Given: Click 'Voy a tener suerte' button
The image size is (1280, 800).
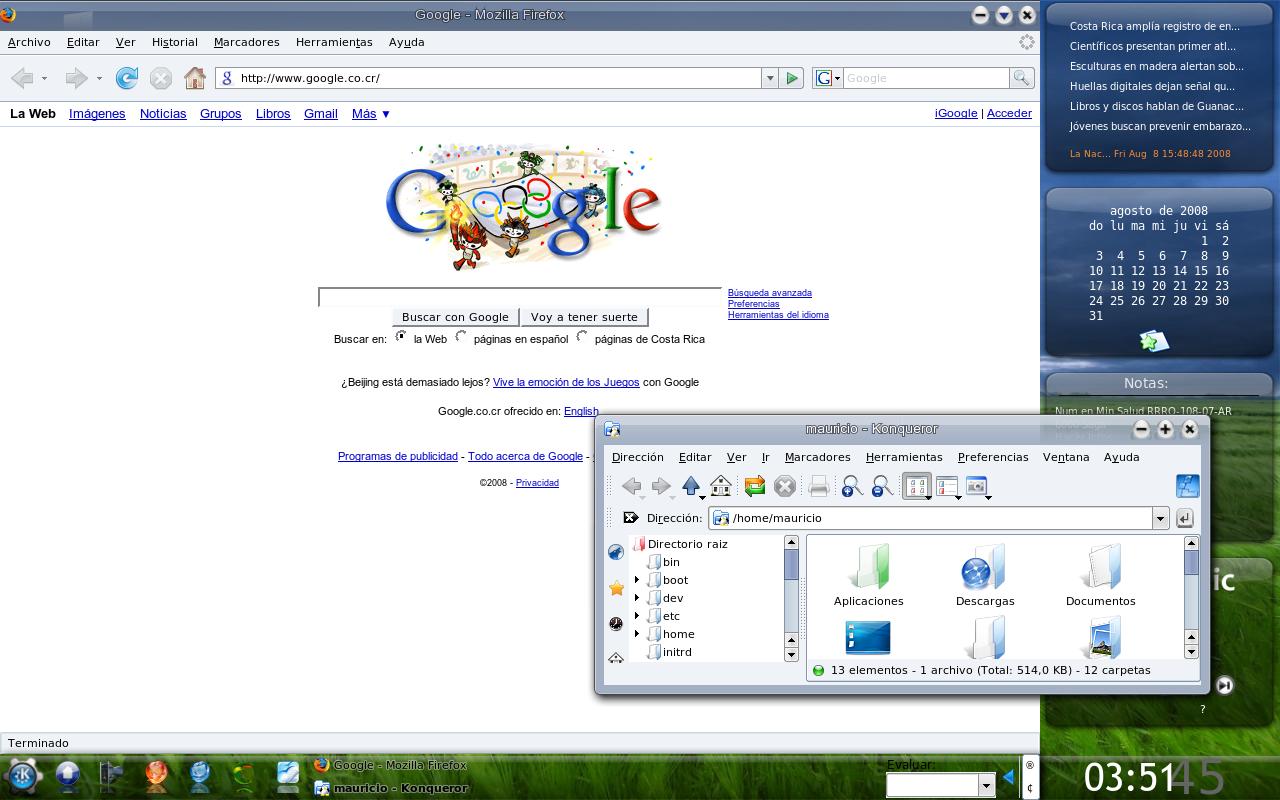Looking at the screenshot, I should [584, 317].
